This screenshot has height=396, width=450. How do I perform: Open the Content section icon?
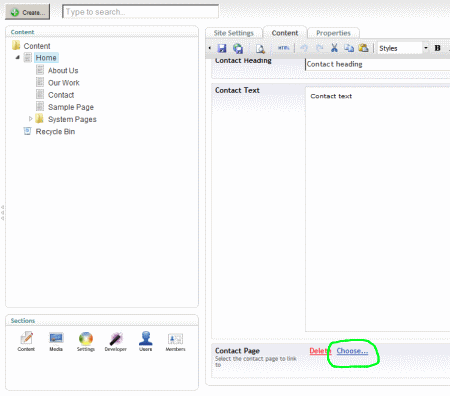pos(26,341)
